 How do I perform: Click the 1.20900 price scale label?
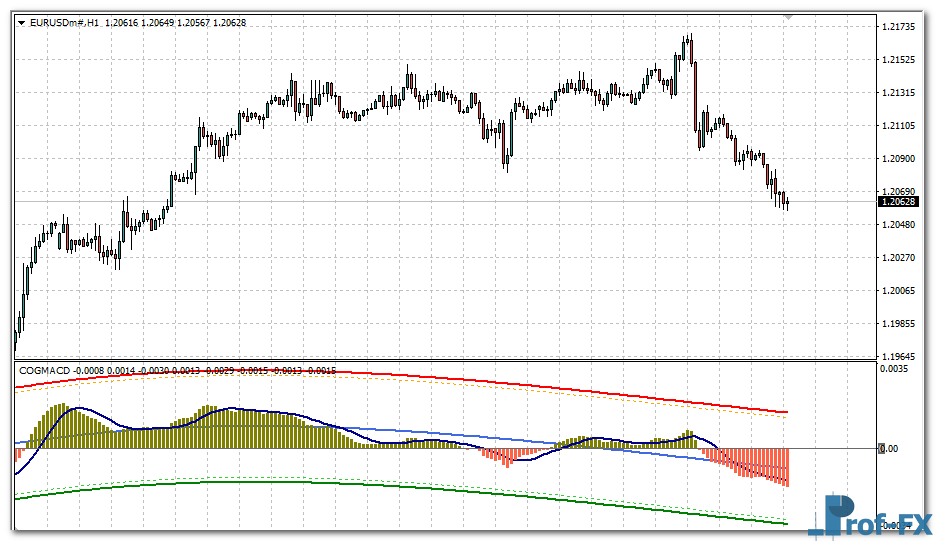900,159
